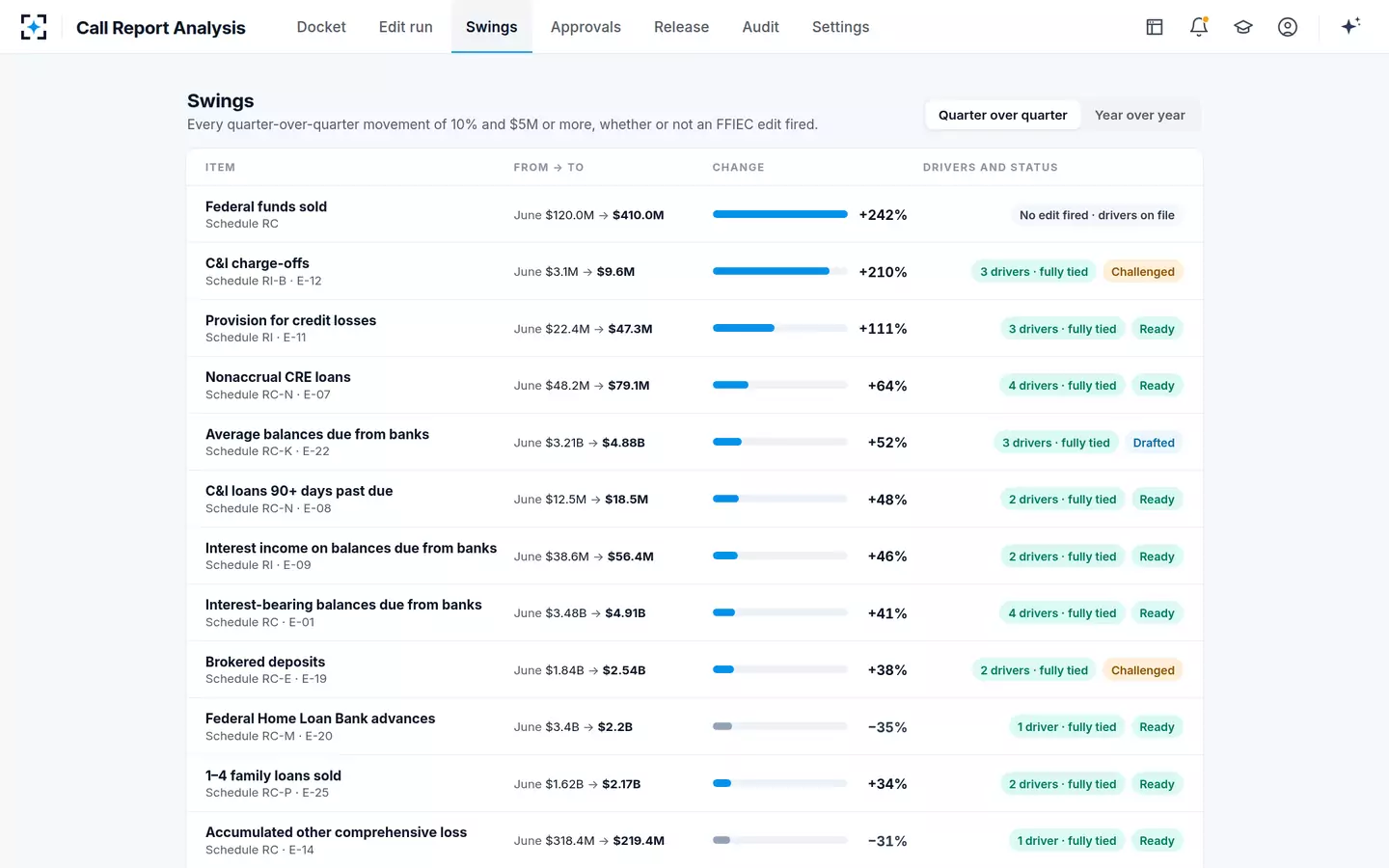Open the Settings tab

(840, 27)
